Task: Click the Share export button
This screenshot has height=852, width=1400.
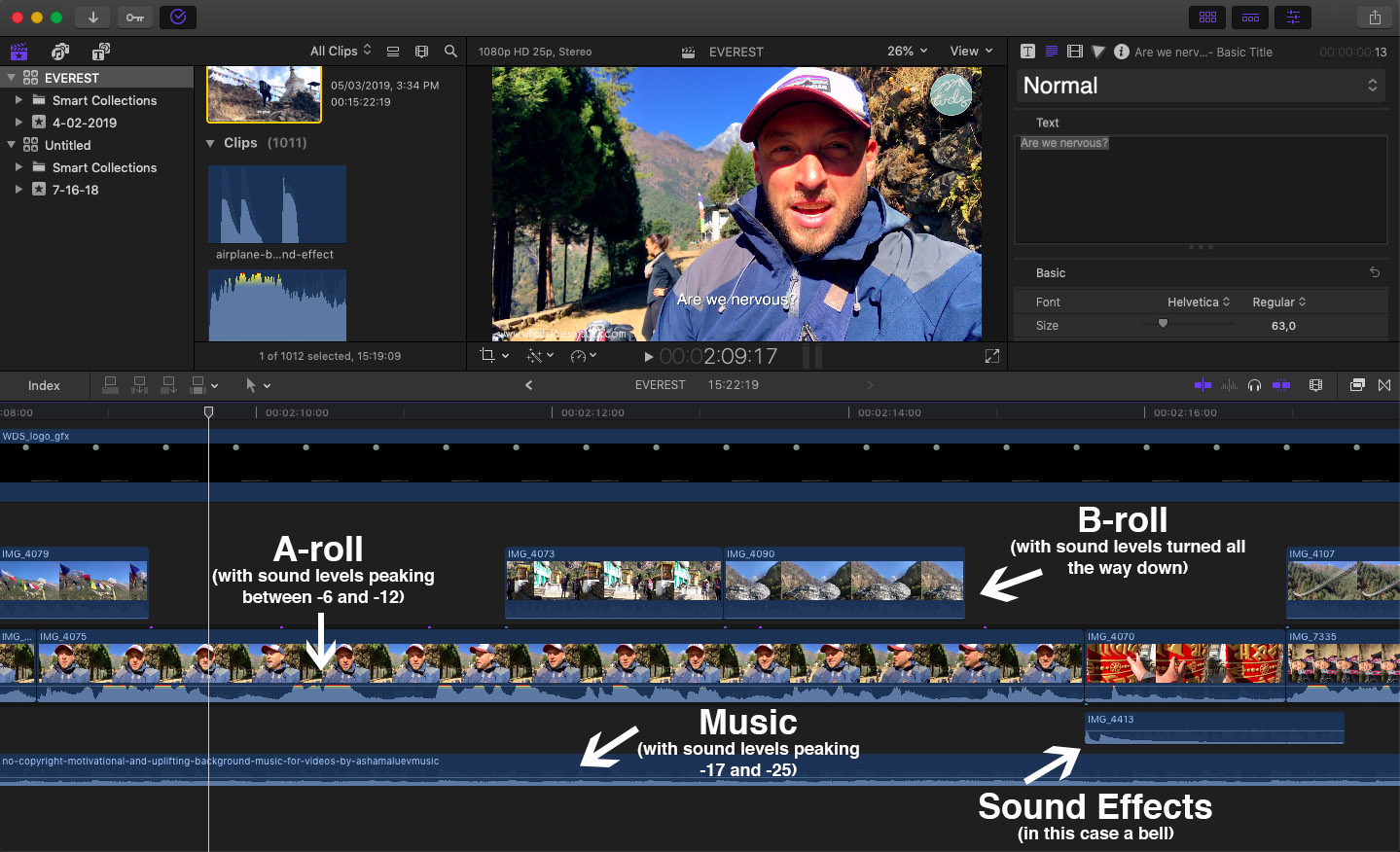Action: [1375, 18]
